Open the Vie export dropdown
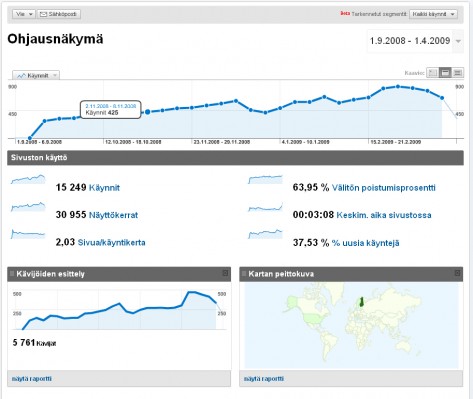 (x=24, y=14)
